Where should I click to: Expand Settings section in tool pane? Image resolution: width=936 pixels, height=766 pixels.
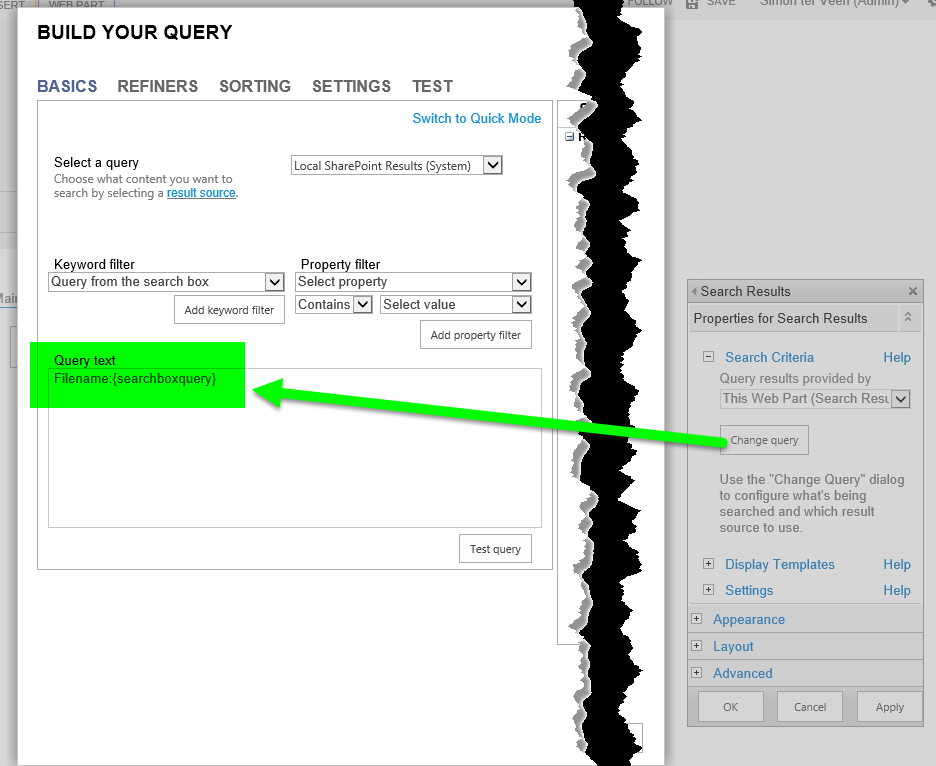(x=709, y=590)
